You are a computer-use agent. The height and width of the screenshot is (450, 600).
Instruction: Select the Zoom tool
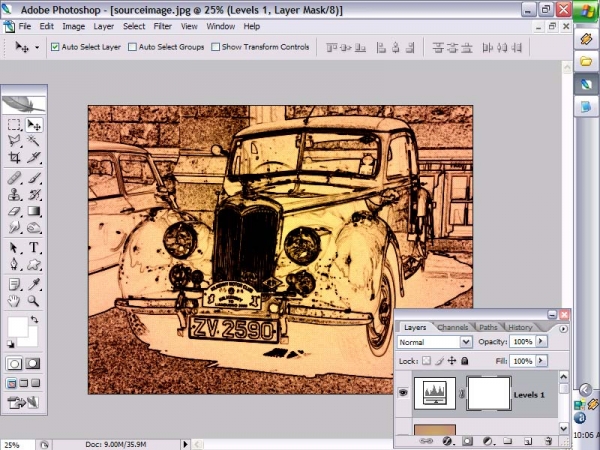point(34,301)
